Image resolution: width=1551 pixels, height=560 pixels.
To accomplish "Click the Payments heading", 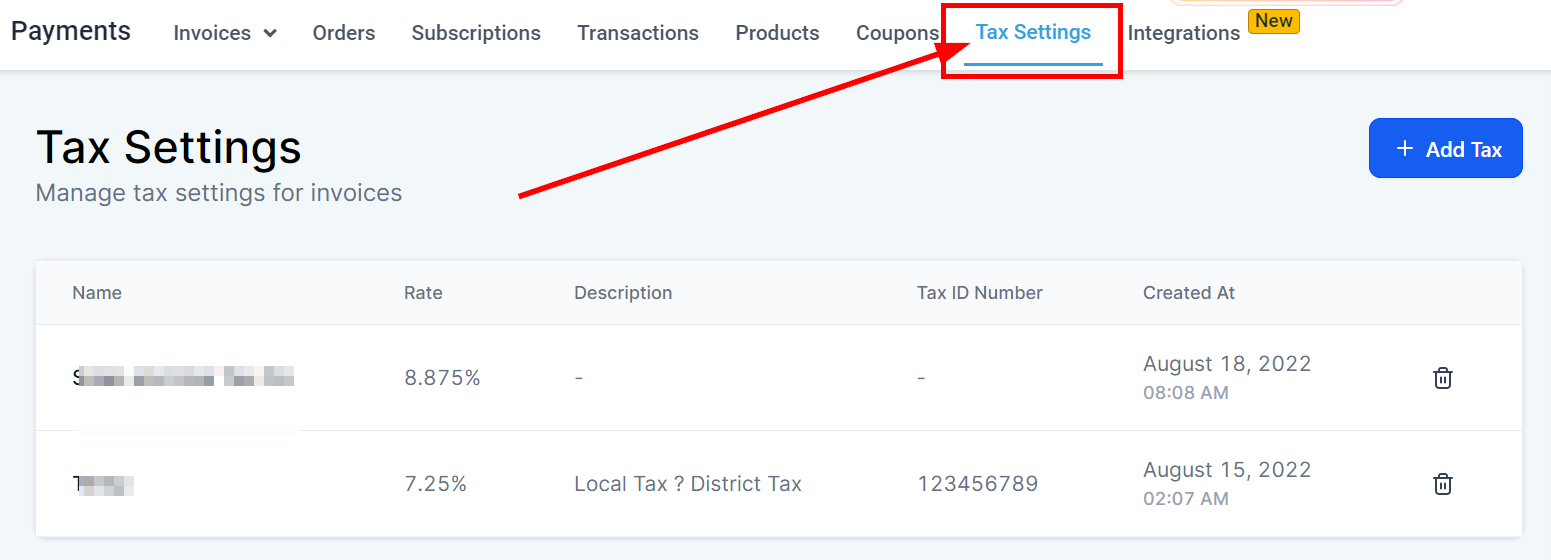I will pos(71,31).
